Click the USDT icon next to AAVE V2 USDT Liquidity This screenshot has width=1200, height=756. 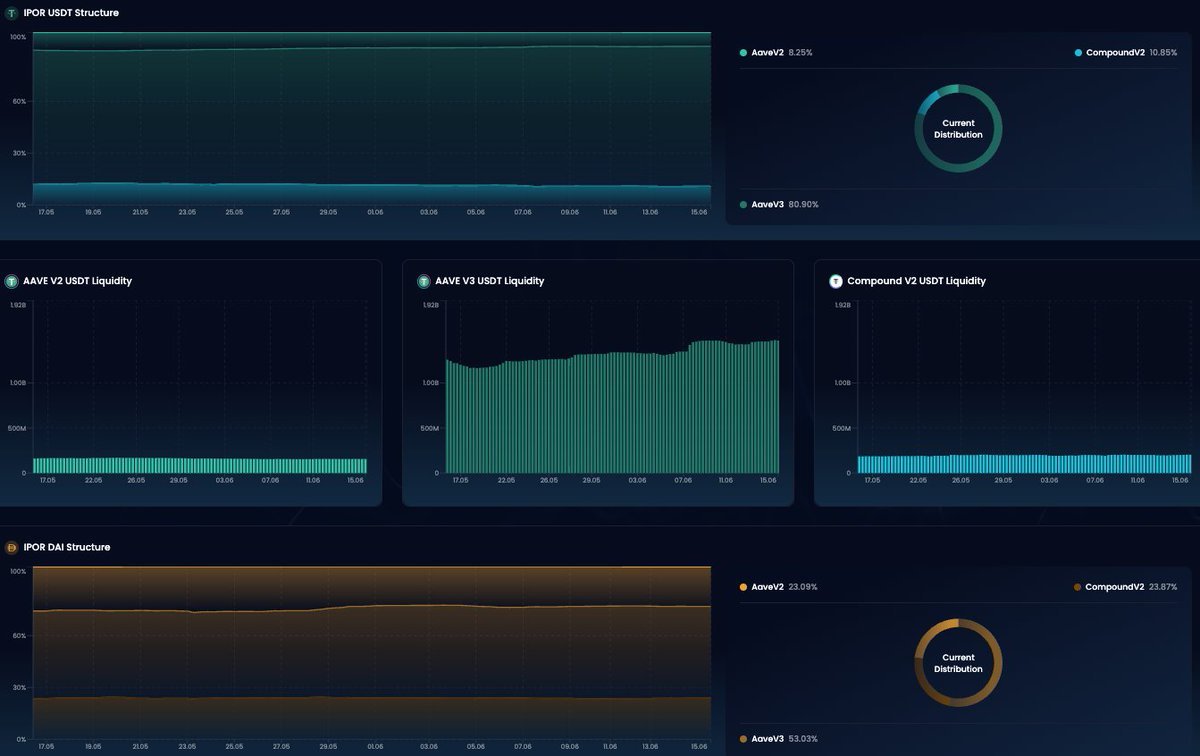12,281
